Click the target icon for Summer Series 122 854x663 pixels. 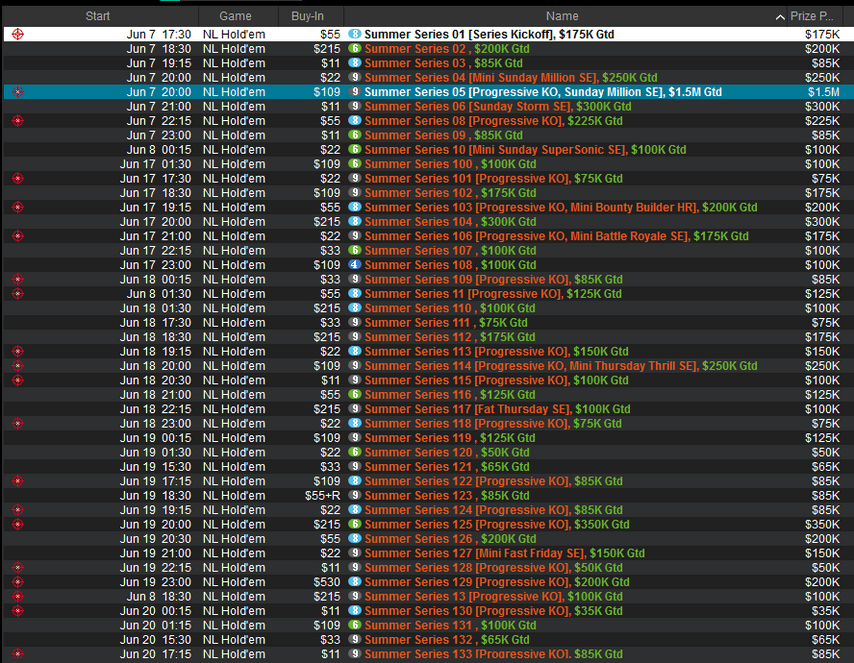click(18, 482)
